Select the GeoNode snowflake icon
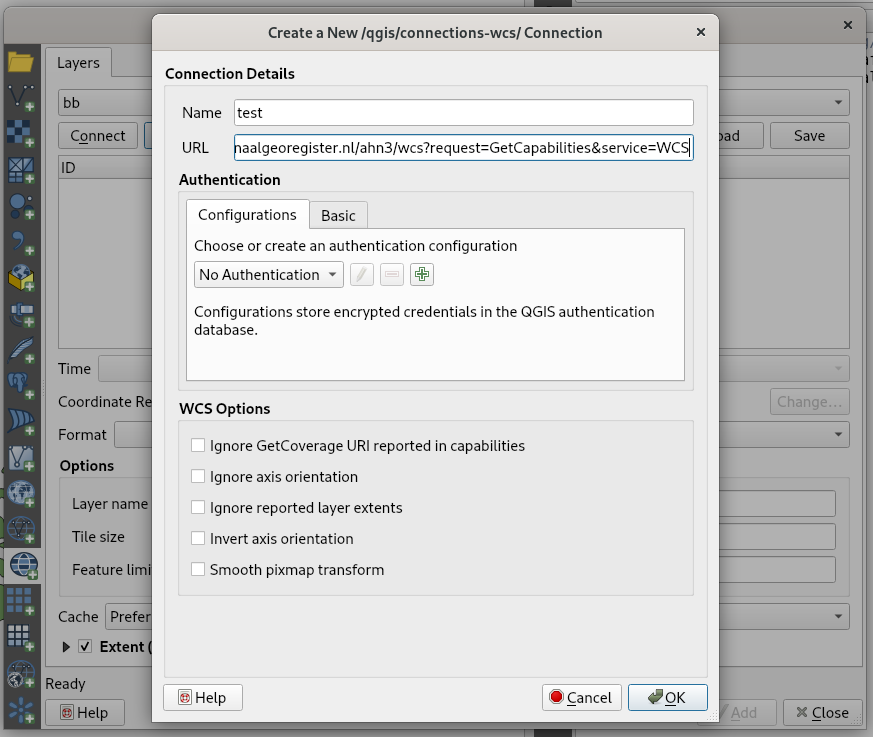The image size is (873, 737). 21,710
